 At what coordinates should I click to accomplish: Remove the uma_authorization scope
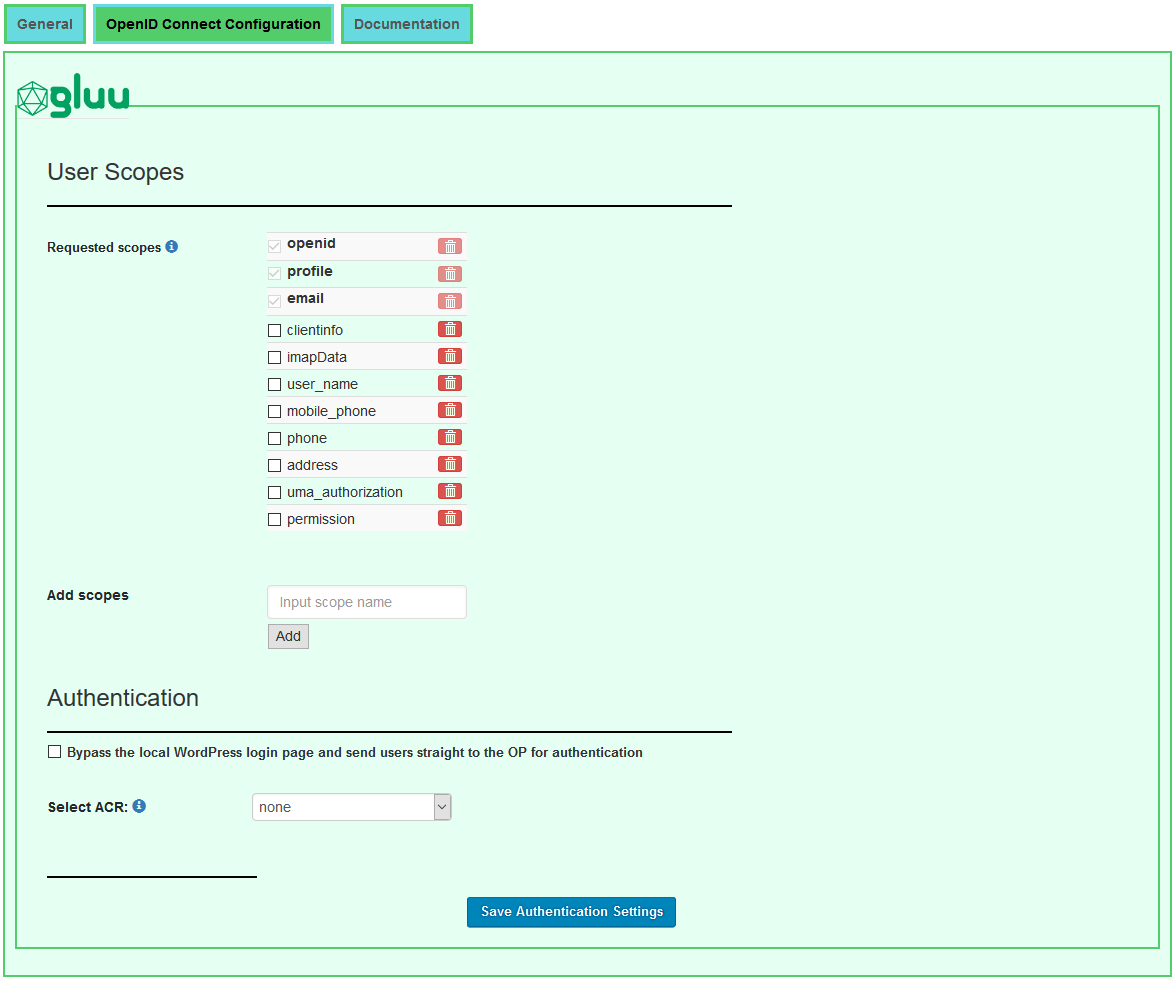450,491
